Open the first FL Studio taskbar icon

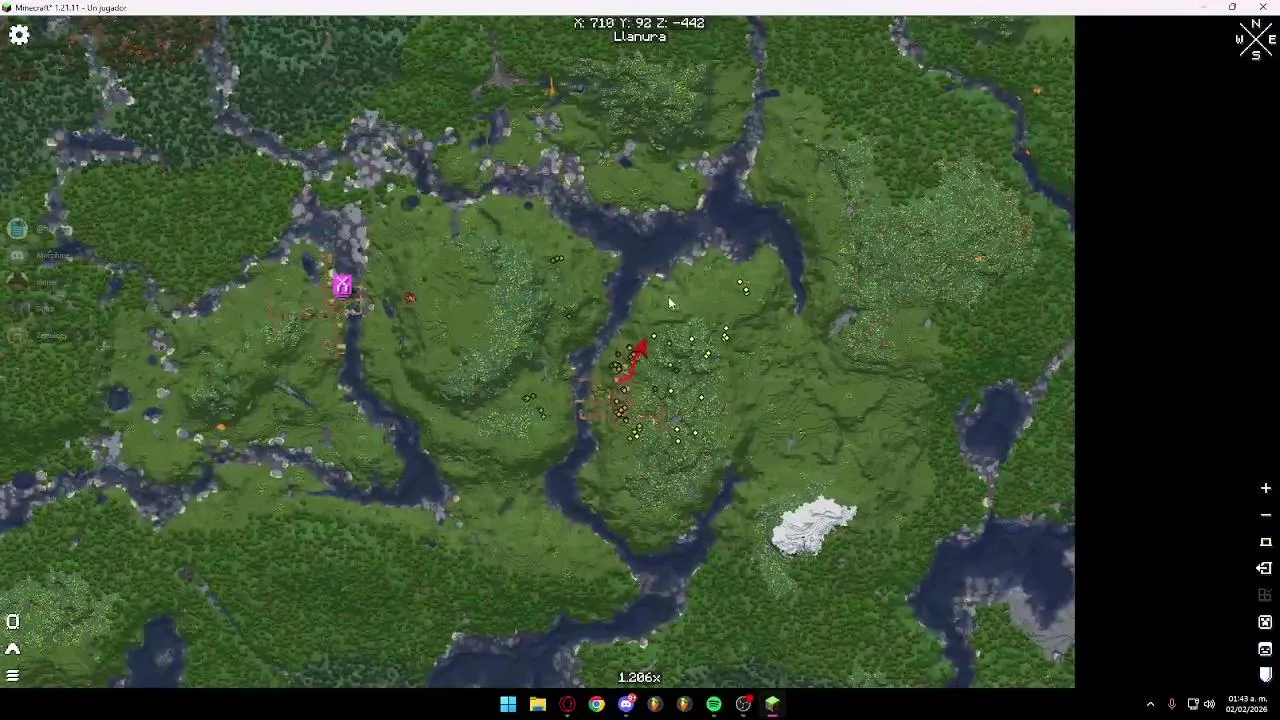coord(656,704)
